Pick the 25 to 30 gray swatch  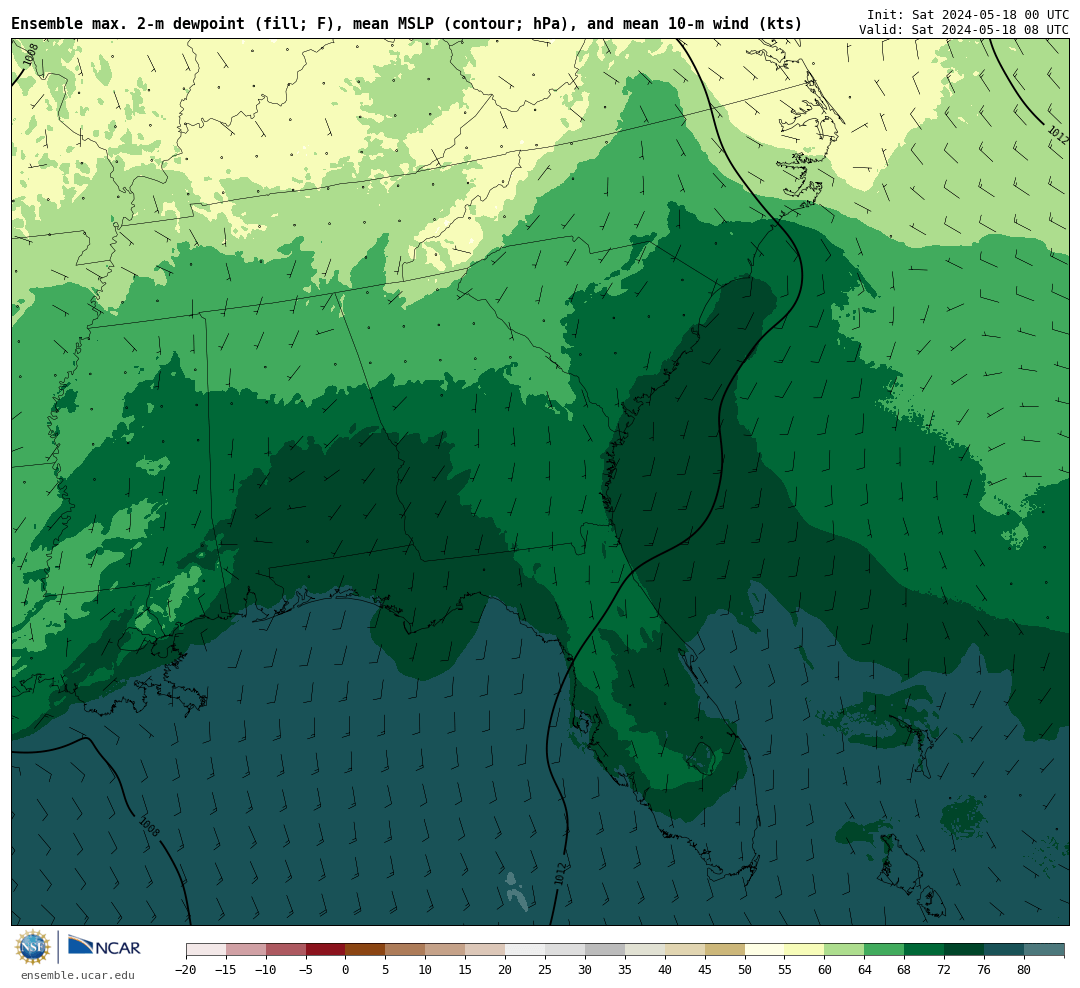coord(565,950)
